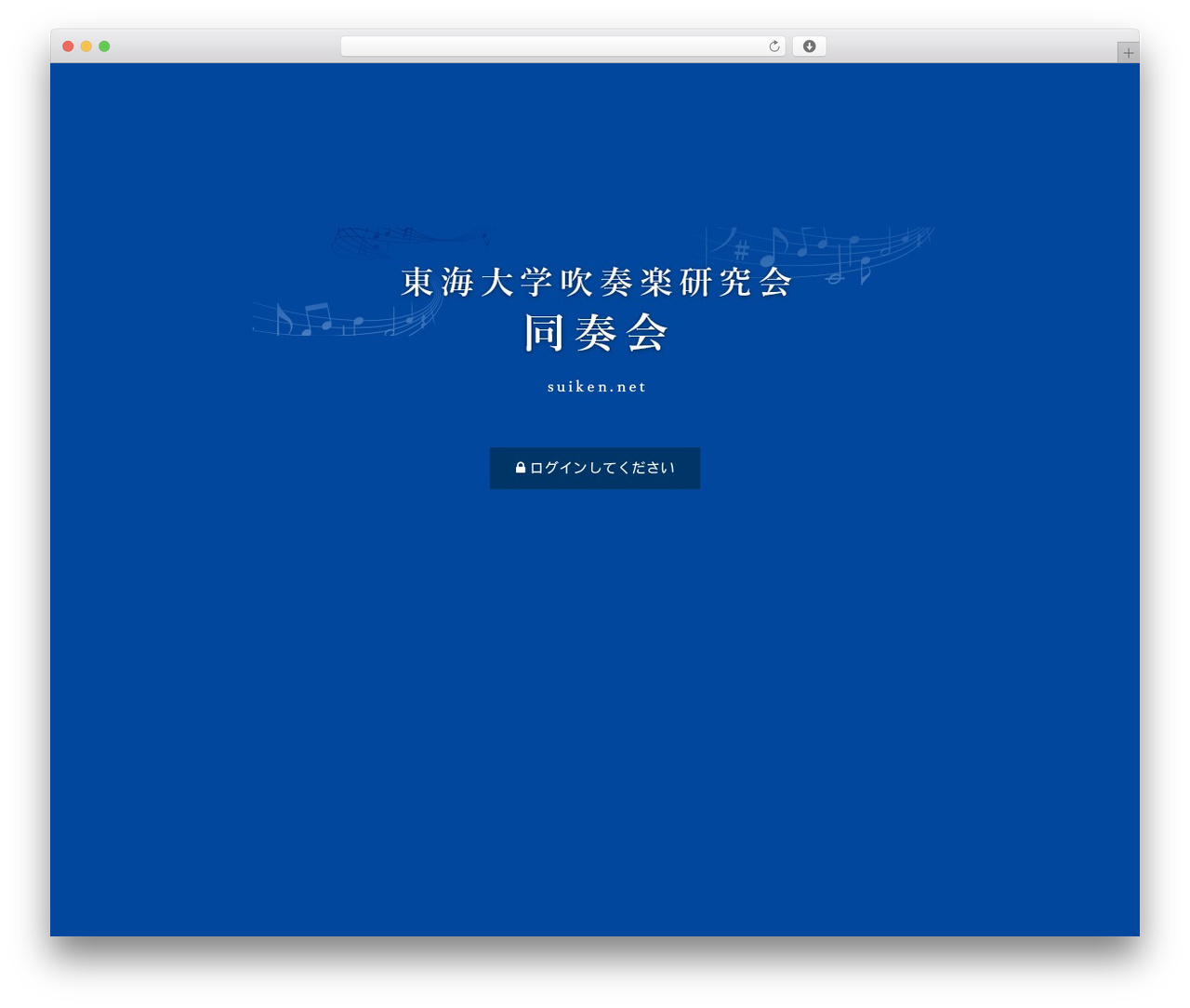Click the 同奏会 heading
This screenshot has width=1190, height=1008.
click(596, 333)
